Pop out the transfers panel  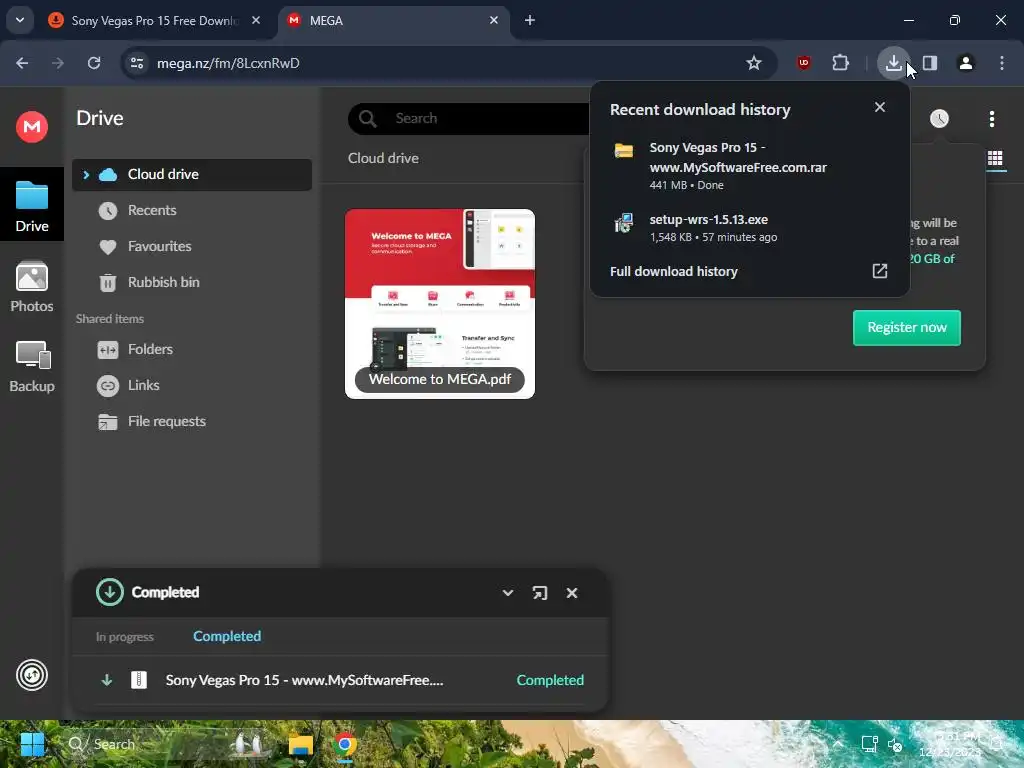(x=539, y=593)
